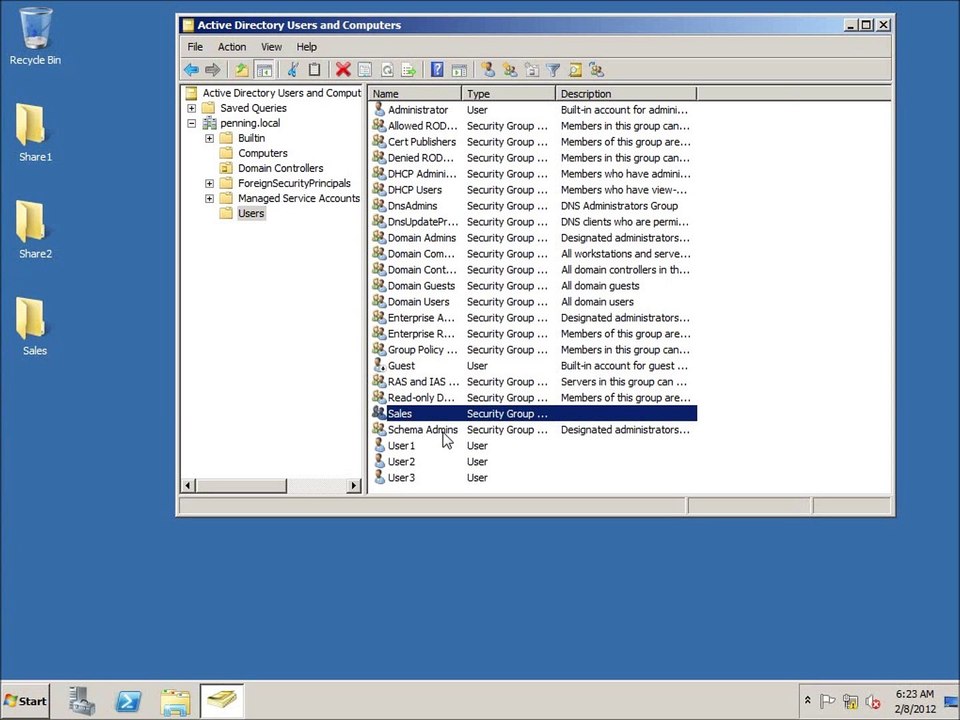Viewport: 960px width, 720px height.
Task: Create a new user via toolbar icon
Action: (x=488, y=70)
